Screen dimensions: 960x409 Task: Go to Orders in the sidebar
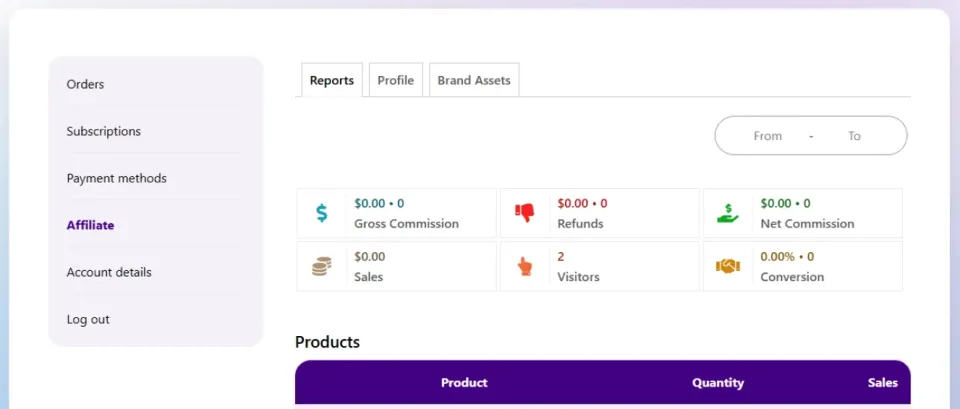pos(85,84)
